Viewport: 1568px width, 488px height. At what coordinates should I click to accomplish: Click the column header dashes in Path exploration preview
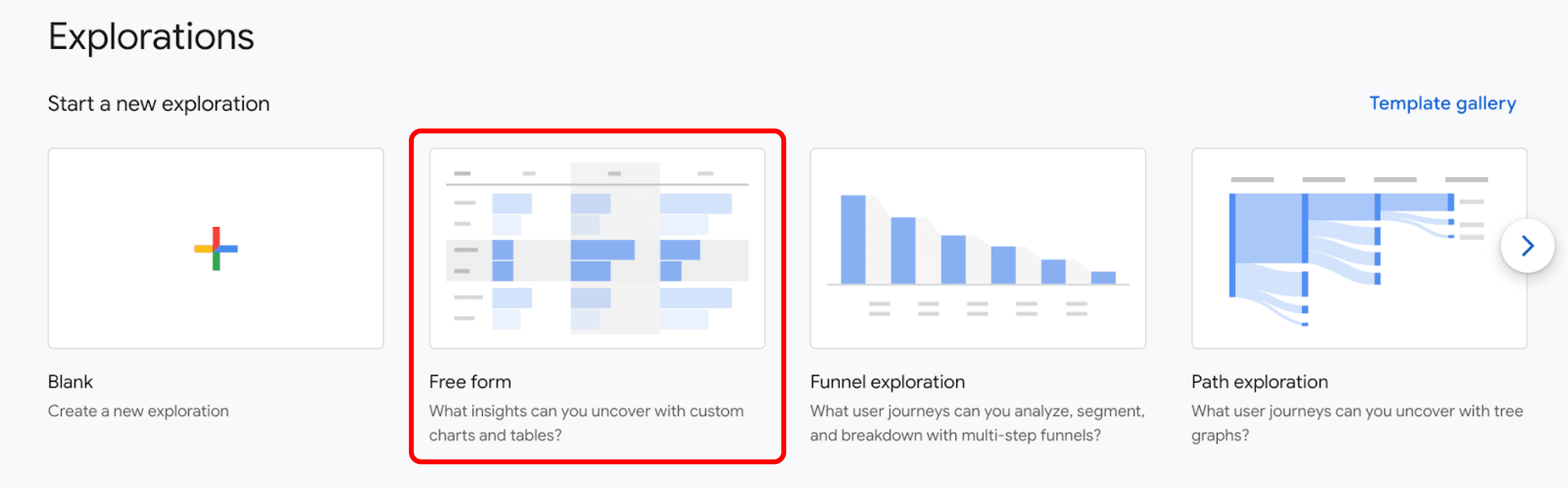(1359, 180)
